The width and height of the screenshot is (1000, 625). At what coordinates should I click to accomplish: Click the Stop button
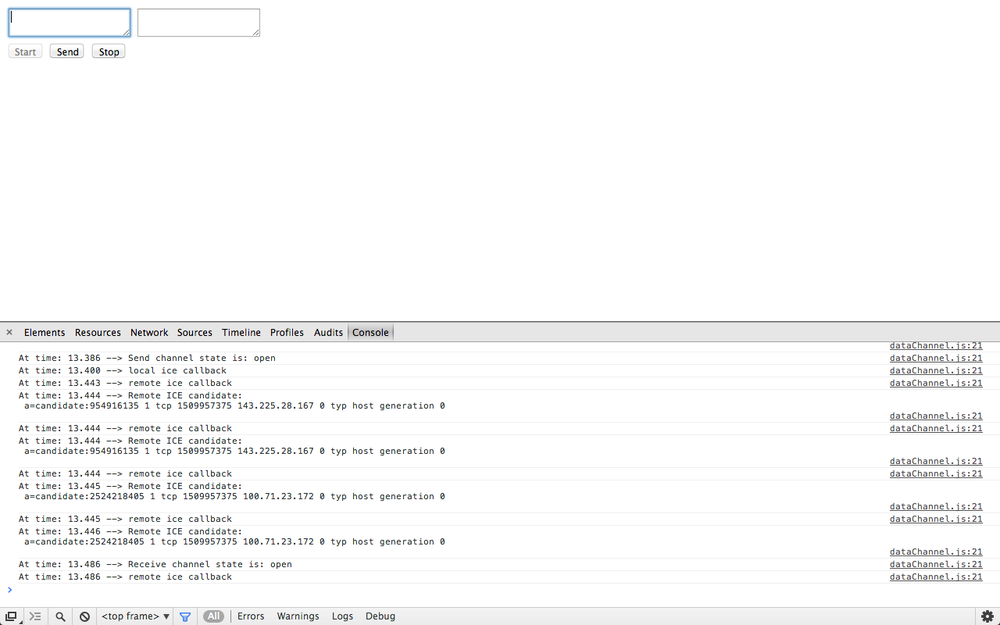[x=108, y=51]
